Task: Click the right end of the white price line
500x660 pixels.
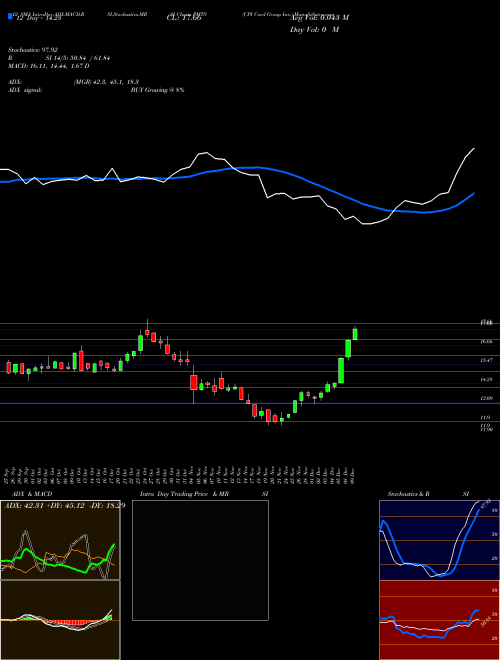Action: click(474, 149)
